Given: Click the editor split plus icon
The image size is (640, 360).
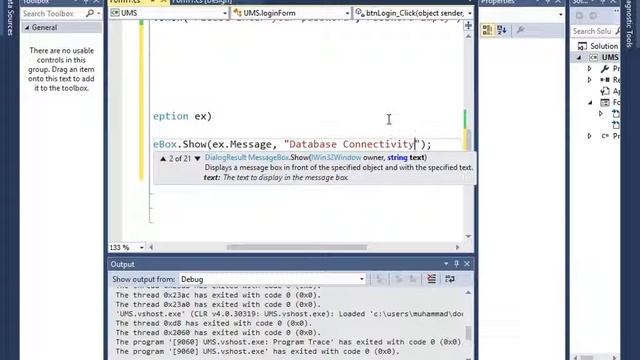Looking at the screenshot, I should (468, 26).
